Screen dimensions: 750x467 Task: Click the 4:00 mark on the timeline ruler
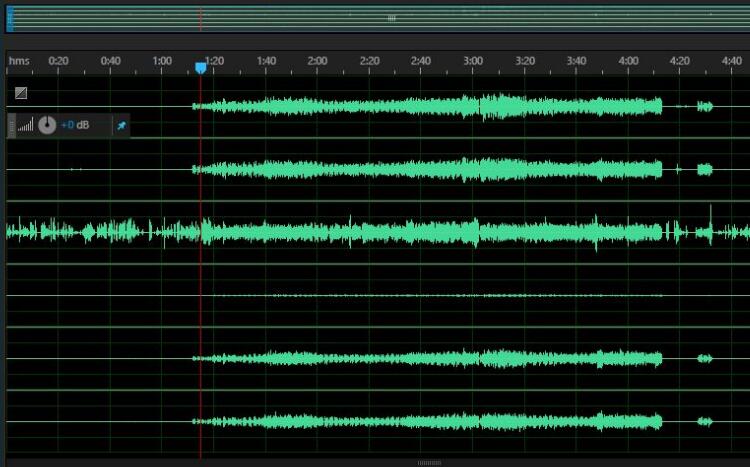coord(628,61)
